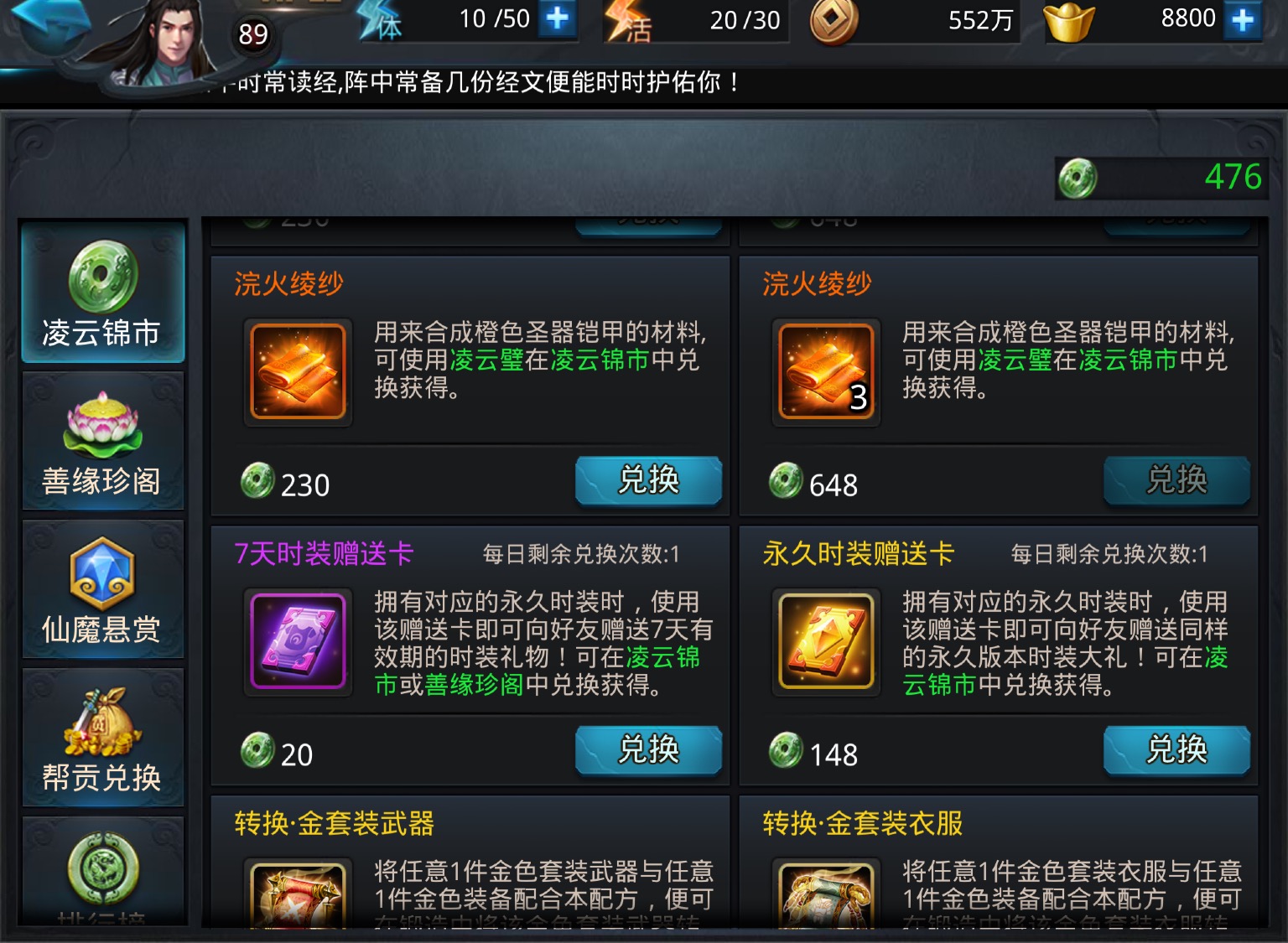Open the 凌云锦市 shop tab
The width and height of the screenshot is (1288, 943).
[x=102, y=292]
